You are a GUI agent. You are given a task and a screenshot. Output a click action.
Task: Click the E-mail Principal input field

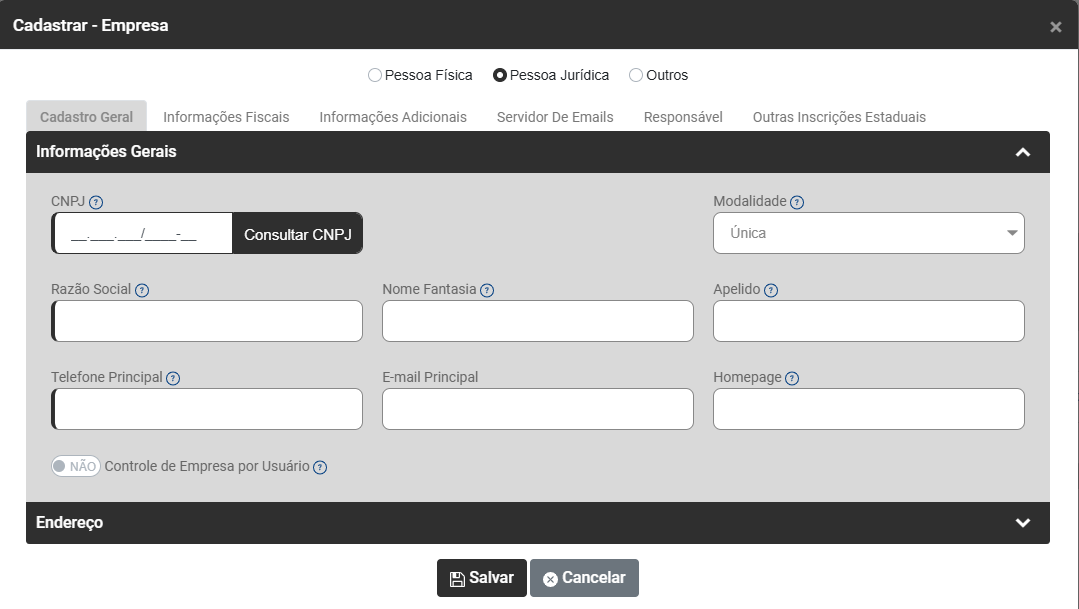click(537, 409)
